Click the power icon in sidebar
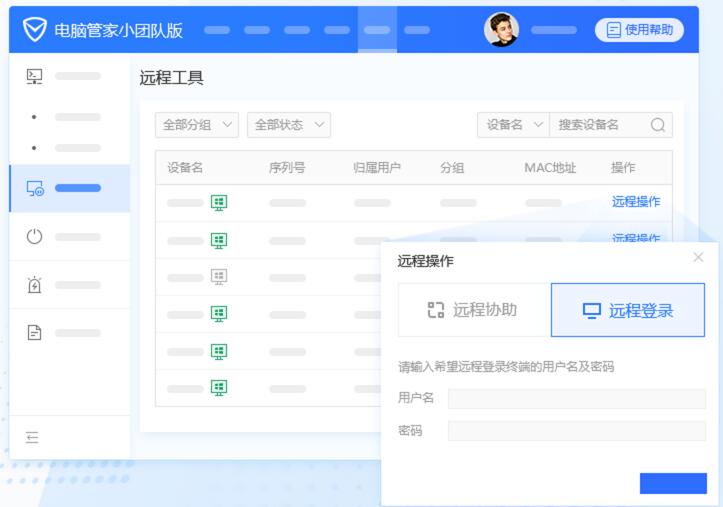723x507 pixels. point(35,237)
